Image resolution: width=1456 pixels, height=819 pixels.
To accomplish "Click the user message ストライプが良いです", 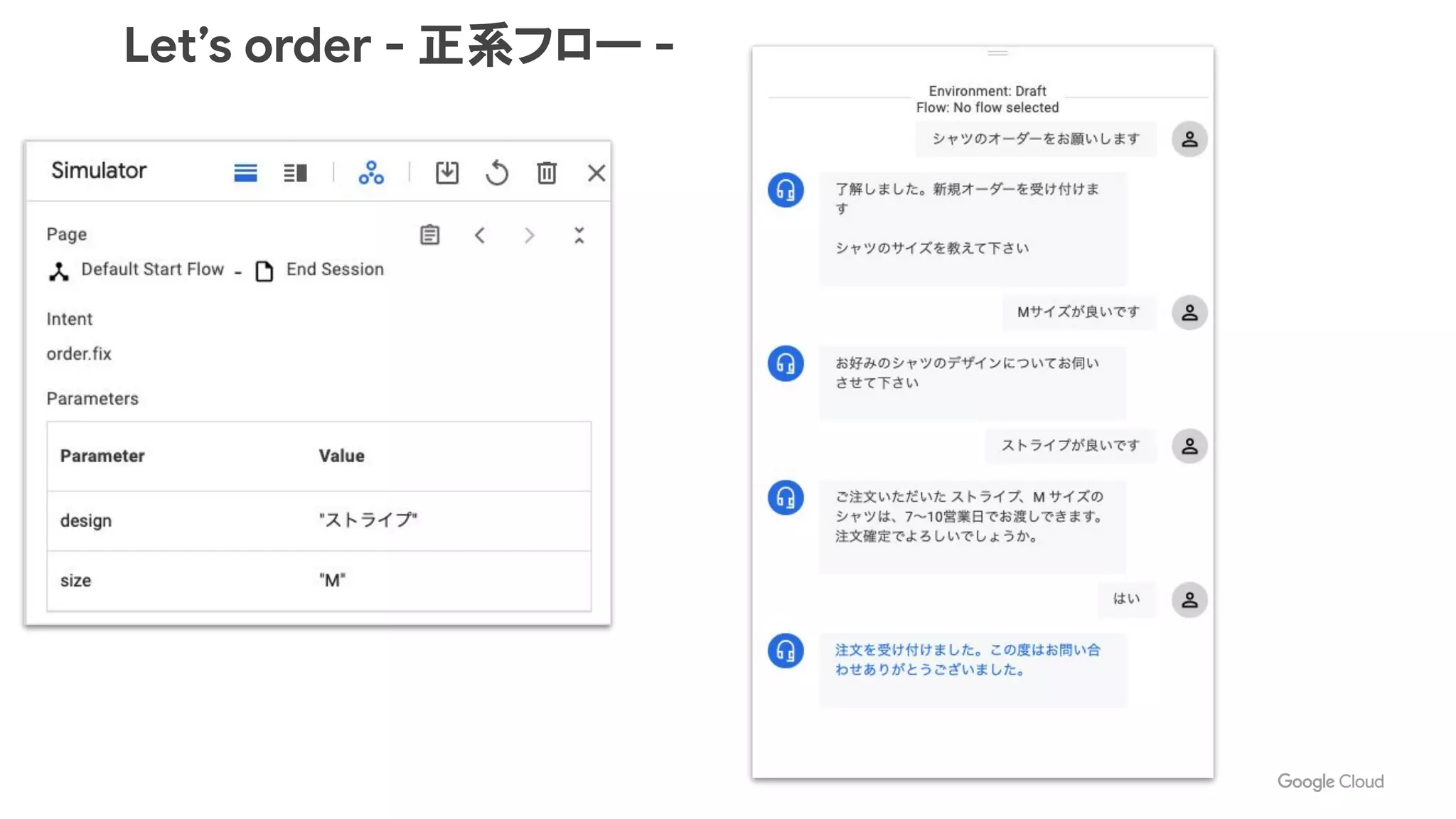I will [x=1070, y=446].
